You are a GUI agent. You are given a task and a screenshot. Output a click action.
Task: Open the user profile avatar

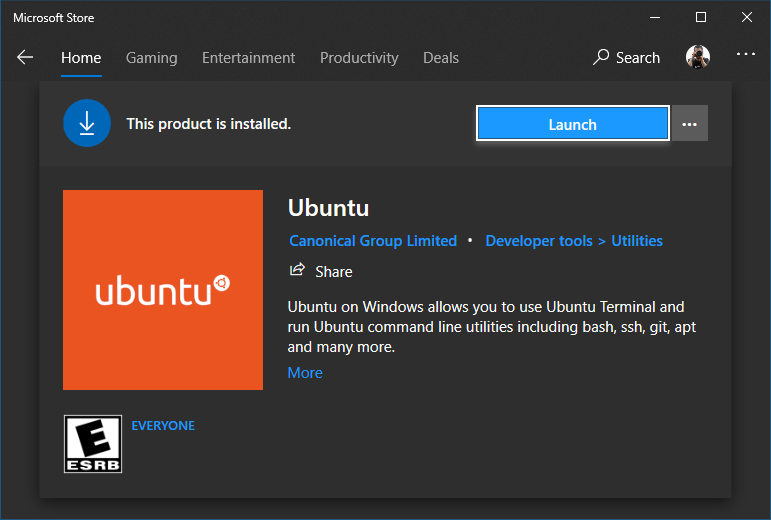(x=698, y=57)
